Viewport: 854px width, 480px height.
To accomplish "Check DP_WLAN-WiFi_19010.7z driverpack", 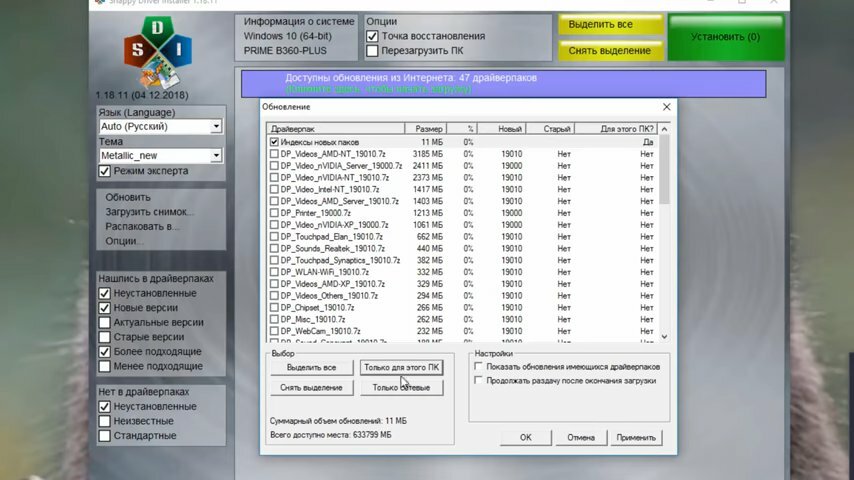I will click(274, 272).
